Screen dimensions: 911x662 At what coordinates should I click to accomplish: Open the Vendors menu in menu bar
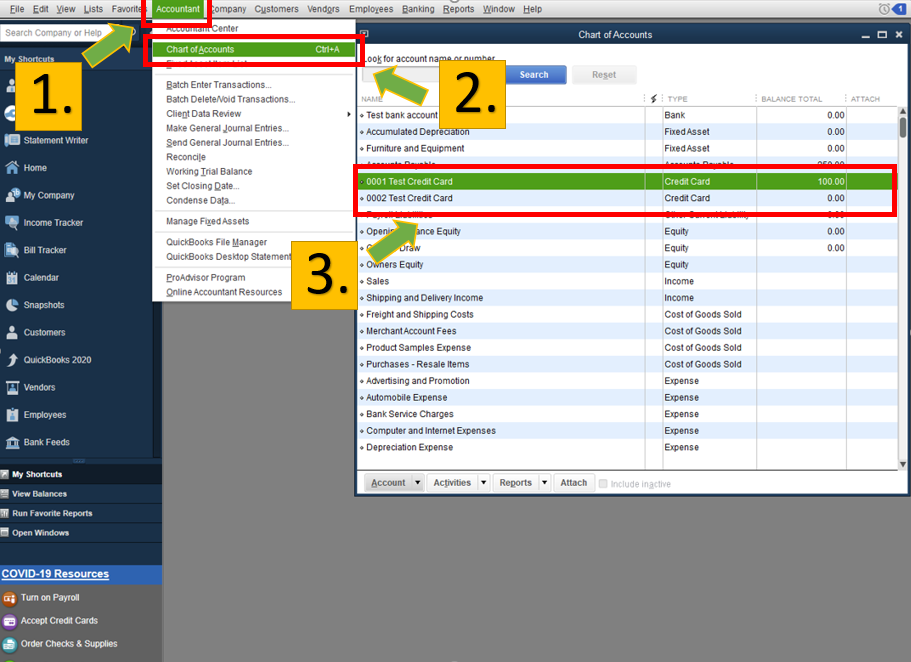coord(323,9)
